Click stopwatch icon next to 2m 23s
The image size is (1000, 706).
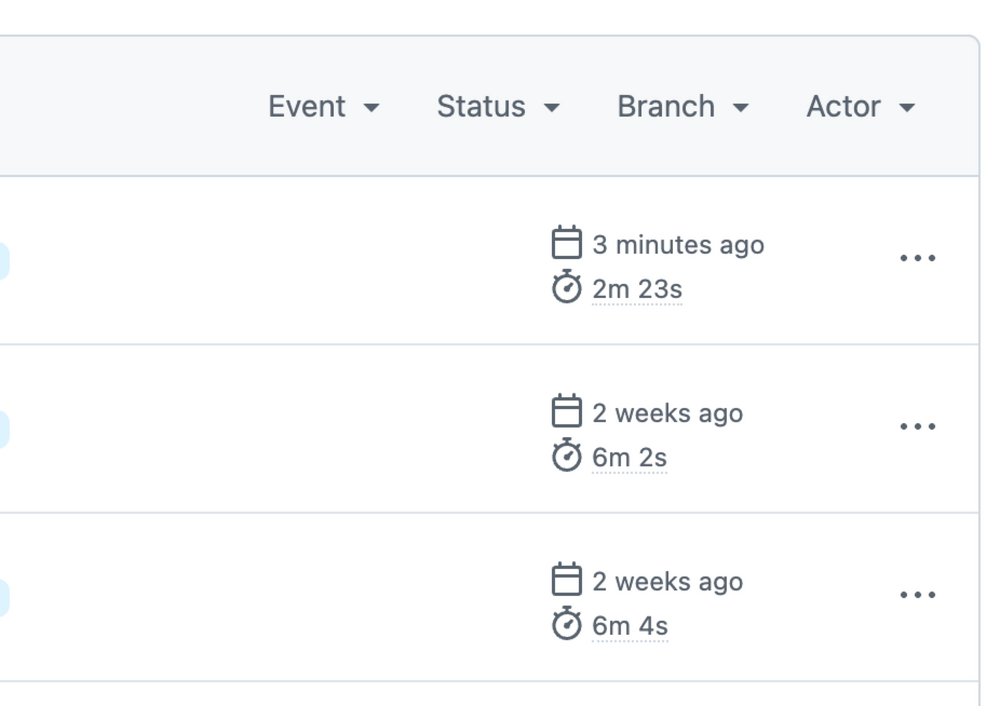pos(567,288)
